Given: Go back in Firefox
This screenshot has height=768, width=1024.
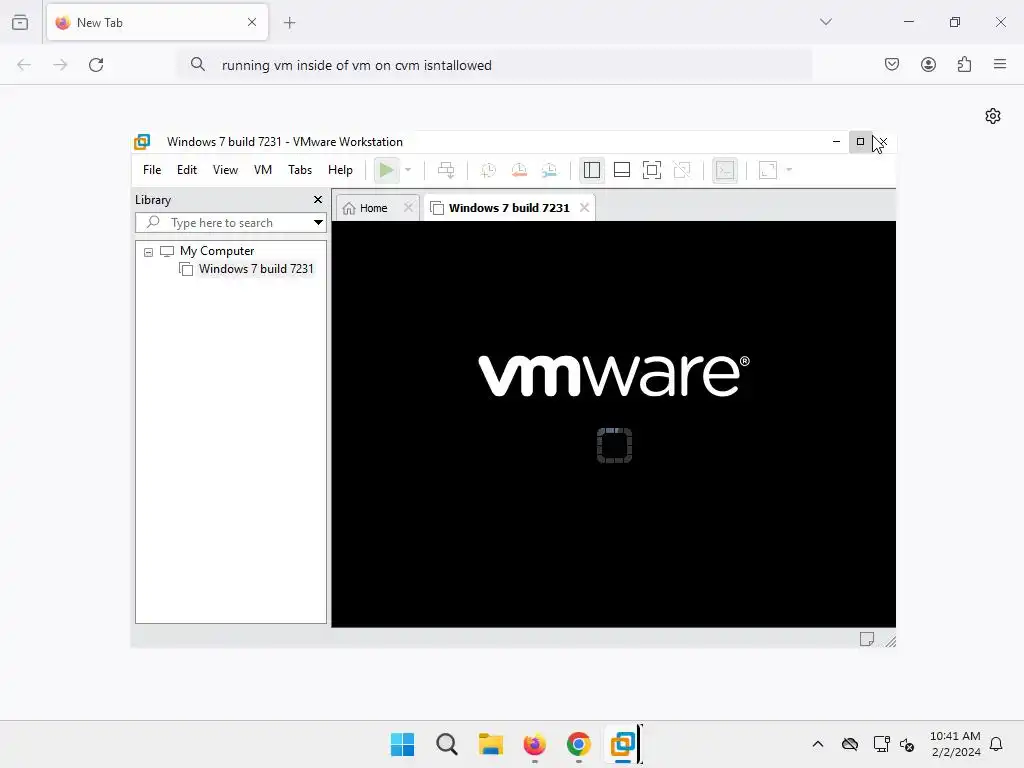Looking at the screenshot, I should (x=24, y=65).
